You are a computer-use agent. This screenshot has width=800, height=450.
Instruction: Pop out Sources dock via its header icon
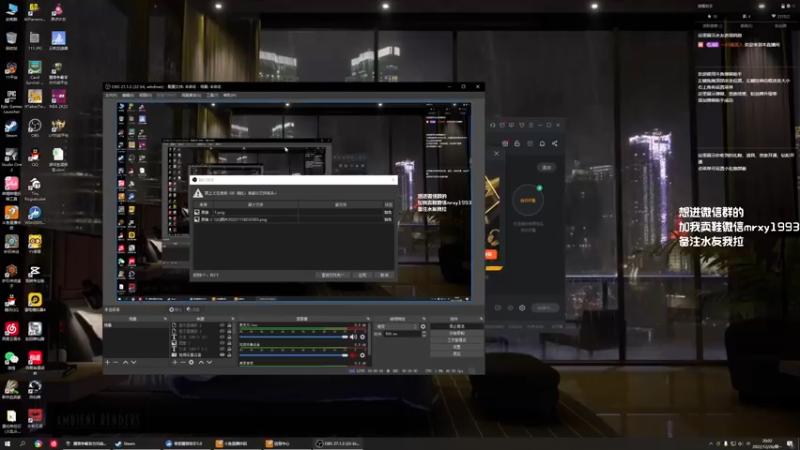click(233, 319)
